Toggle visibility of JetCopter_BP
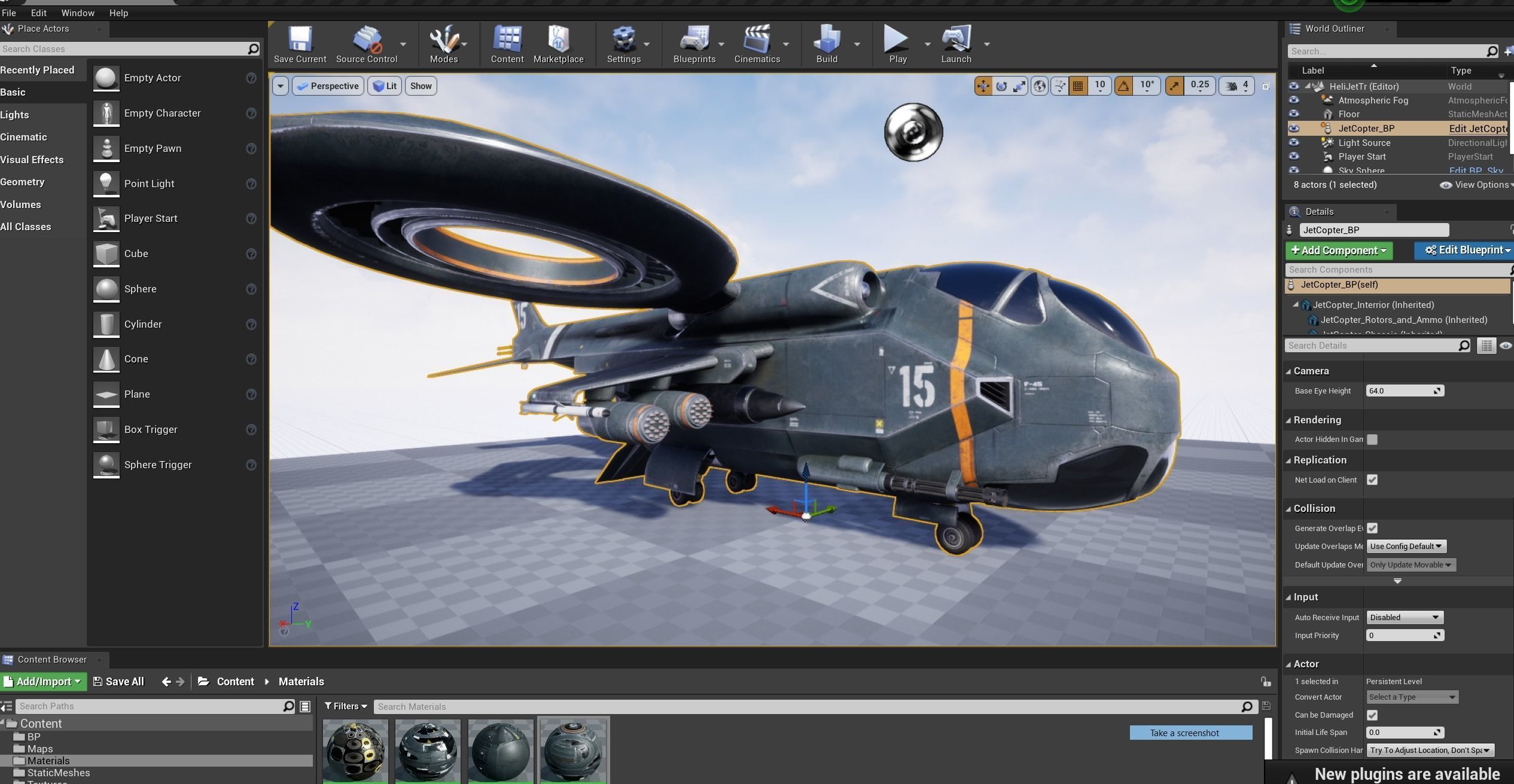Image resolution: width=1514 pixels, height=784 pixels. point(1294,128)
